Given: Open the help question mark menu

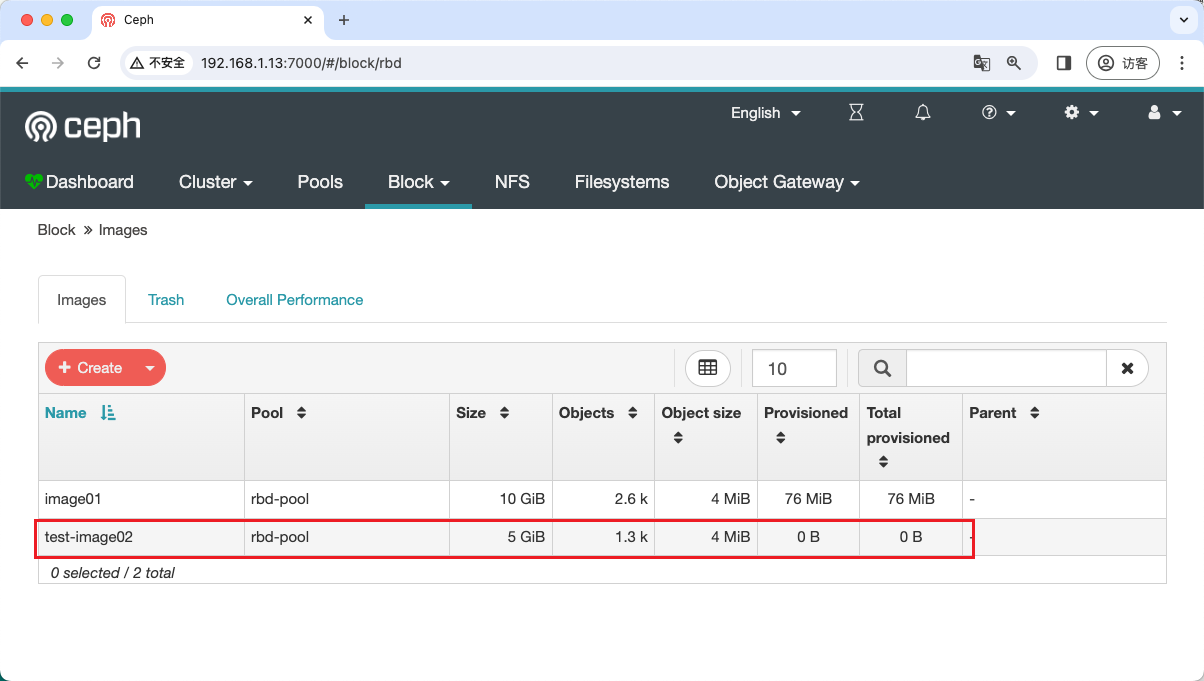Looking at the screenshot, I should click(998, 113).
